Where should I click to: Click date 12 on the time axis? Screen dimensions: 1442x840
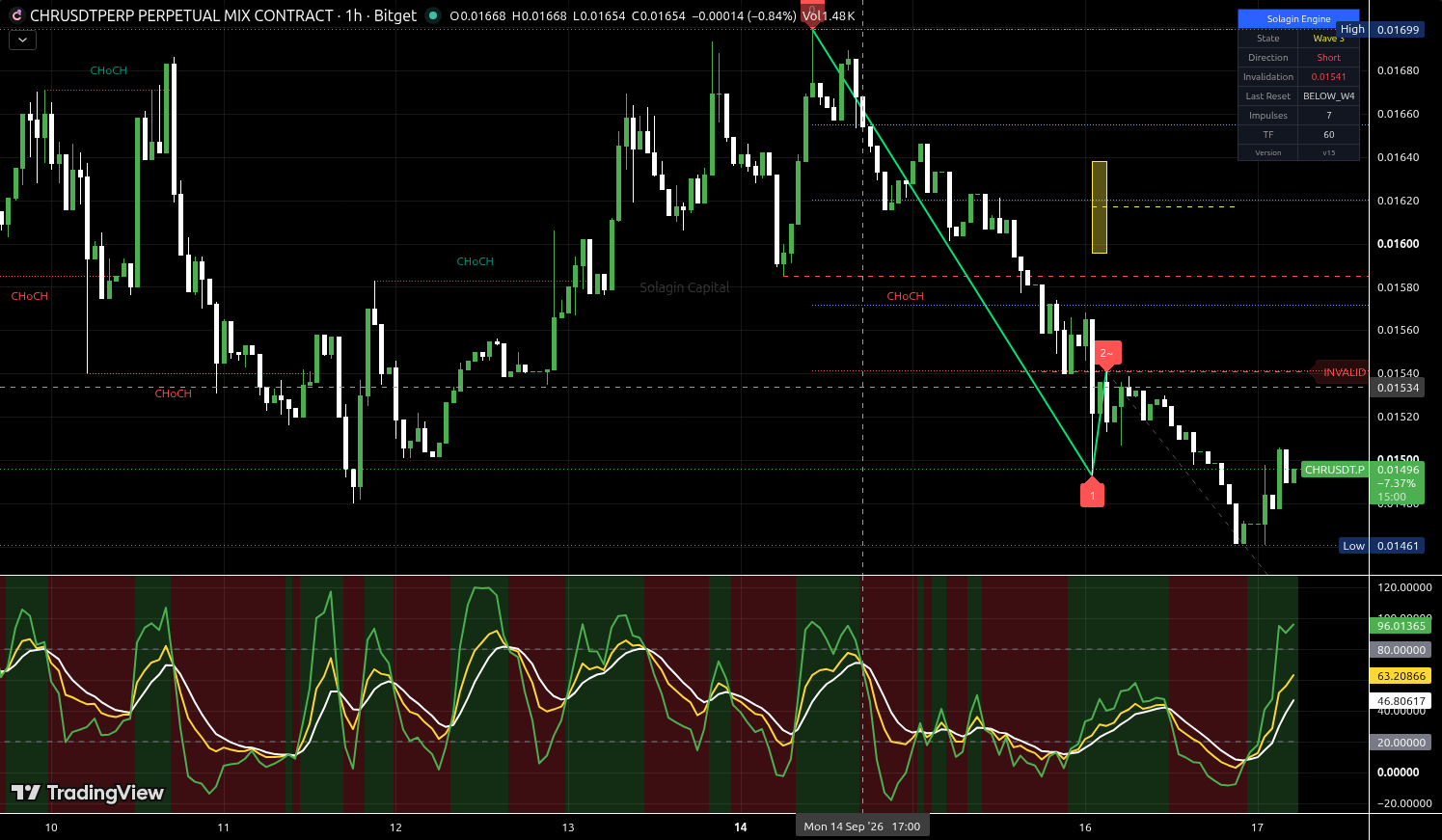(x=395, y=827)
